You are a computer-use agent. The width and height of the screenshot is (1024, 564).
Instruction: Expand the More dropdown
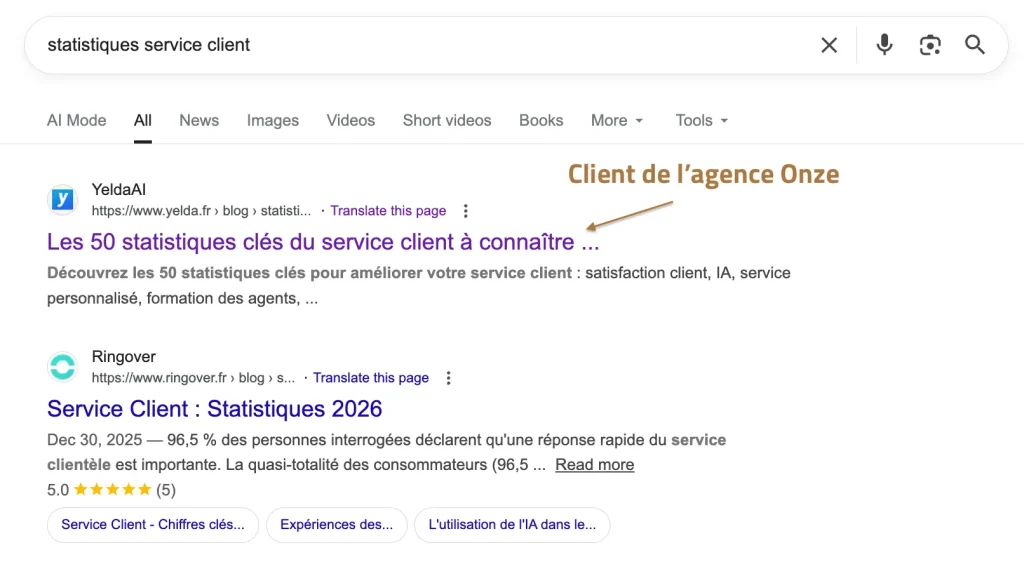617,121
